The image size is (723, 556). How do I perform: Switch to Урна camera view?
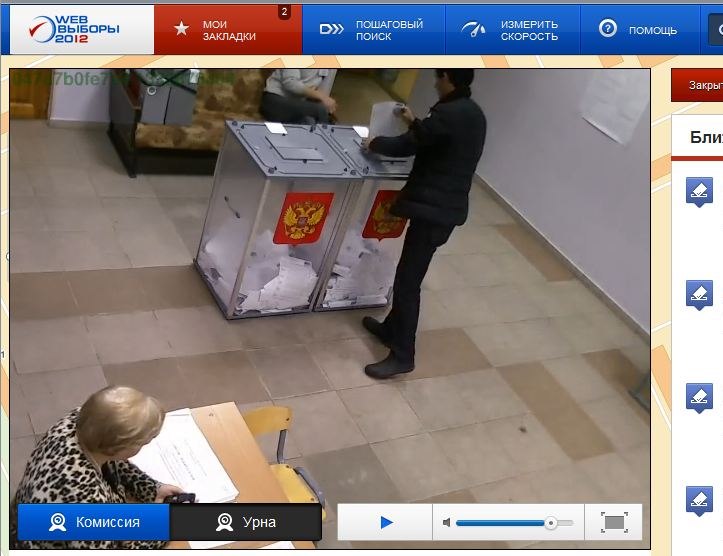(246, 522)
